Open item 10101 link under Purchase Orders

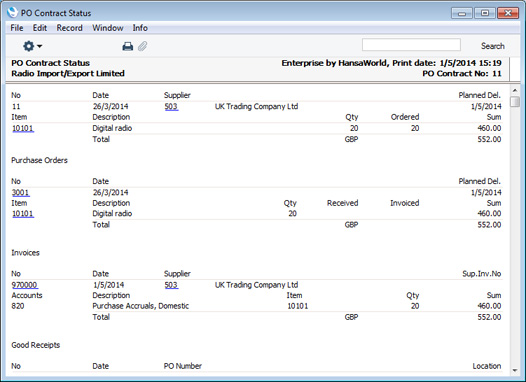coord(23,214)
